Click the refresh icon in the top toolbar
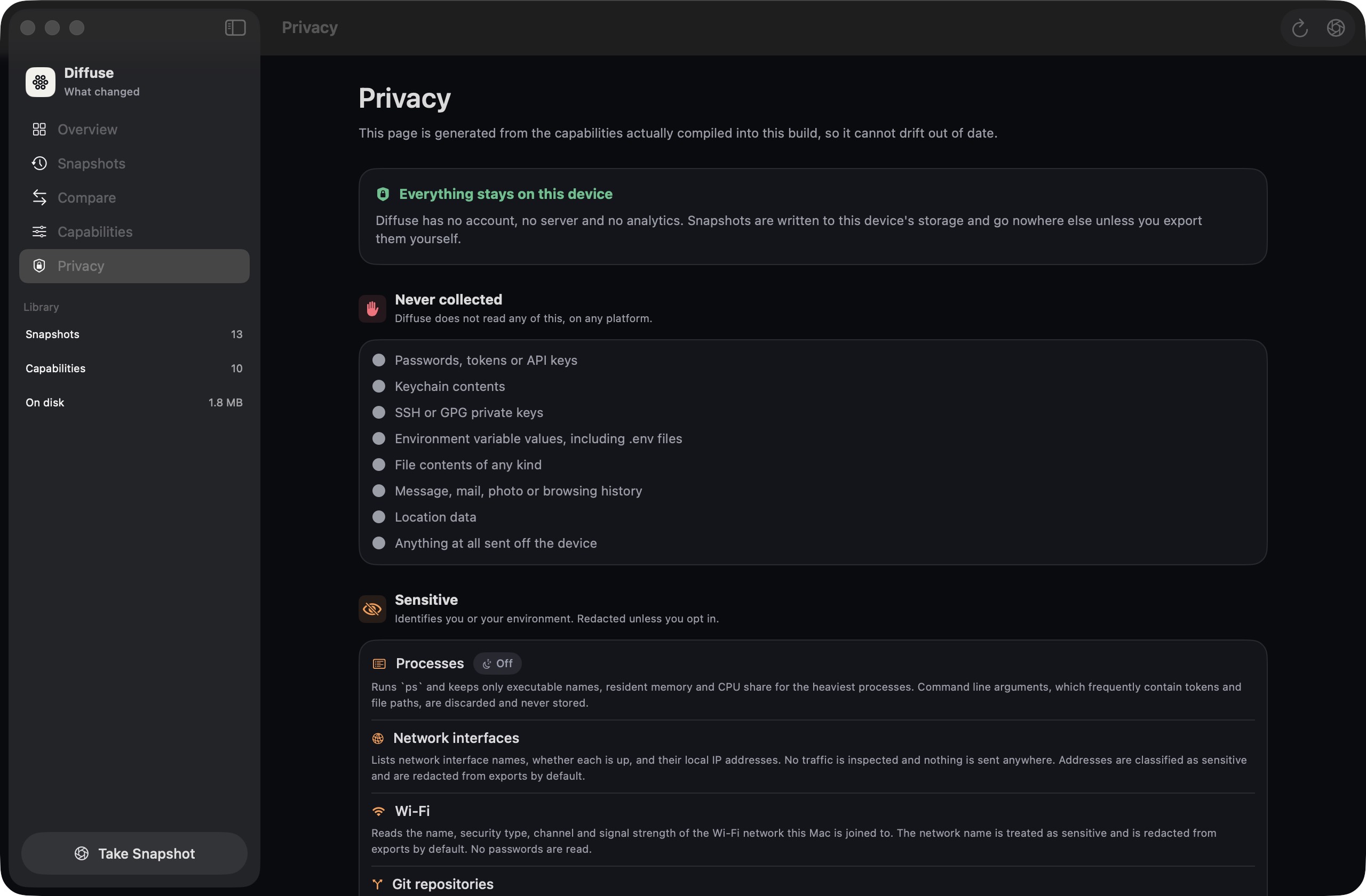 pyautogui.click(x=1299, y=28)
